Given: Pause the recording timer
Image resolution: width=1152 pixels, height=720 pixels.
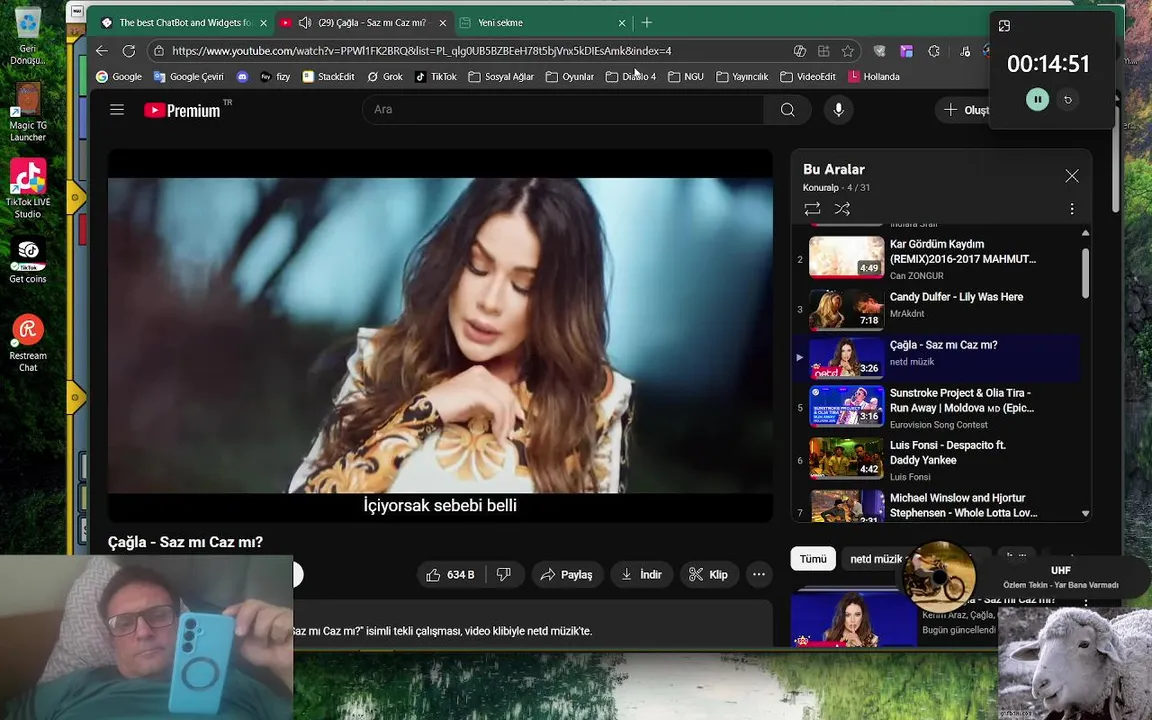Looking at the screenshot, I should [x=1037, y=99].
